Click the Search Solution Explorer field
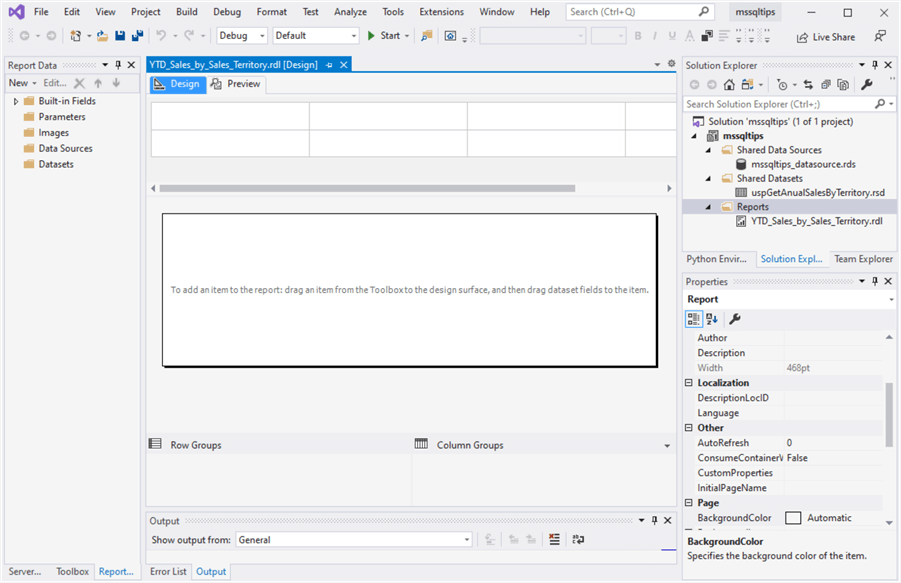Viewport: 901px width, 583px height. click(x=778, y=104)
